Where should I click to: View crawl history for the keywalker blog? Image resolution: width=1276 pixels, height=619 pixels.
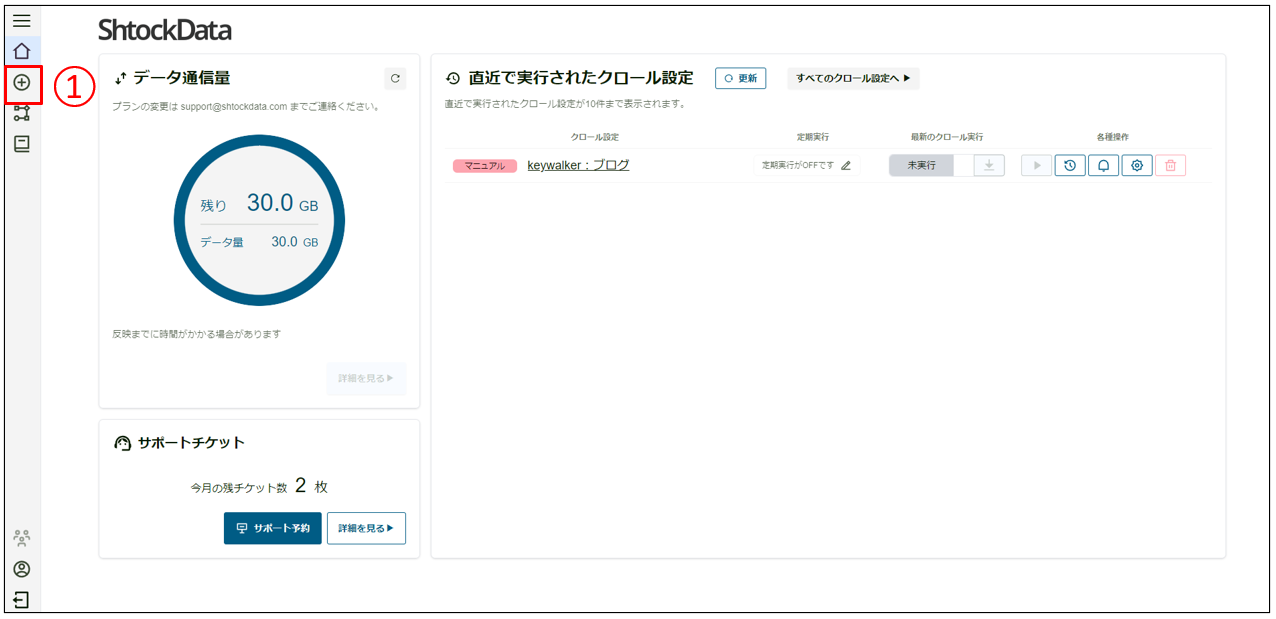click(x=1070, y=166)
